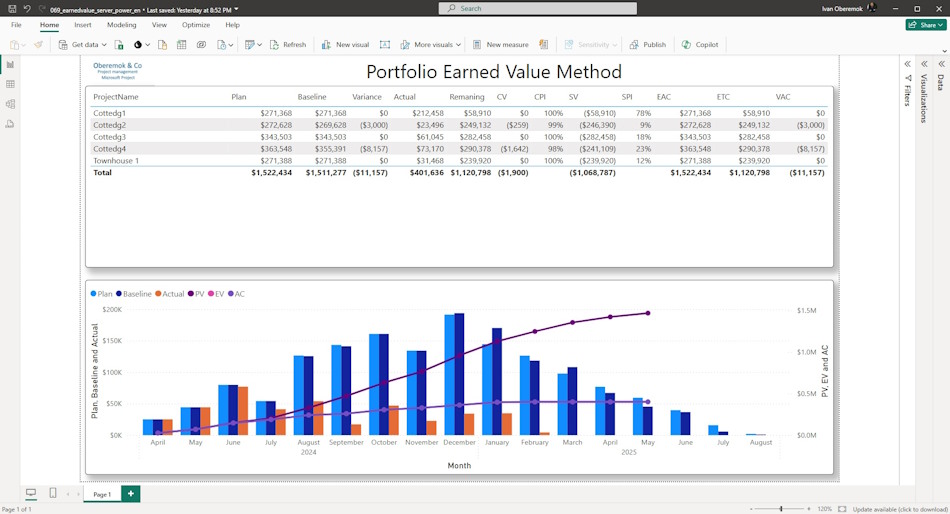
Task: Open Transform data dropdown arrow
Action: tap(259, 45)
